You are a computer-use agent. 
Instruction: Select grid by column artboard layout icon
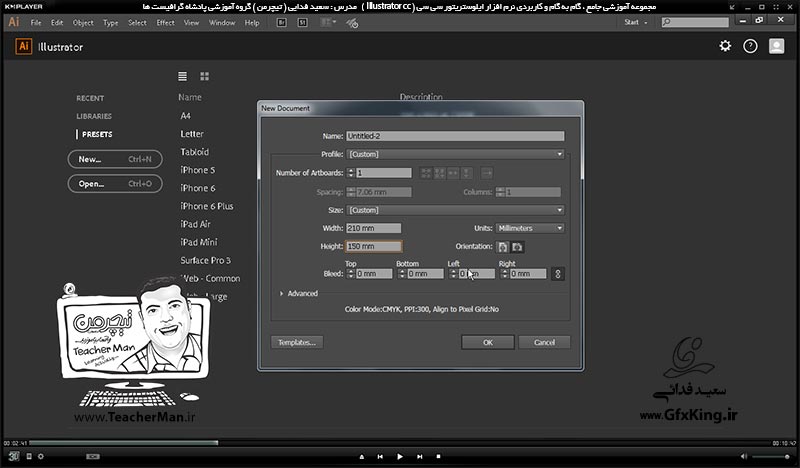coord(439,173)
